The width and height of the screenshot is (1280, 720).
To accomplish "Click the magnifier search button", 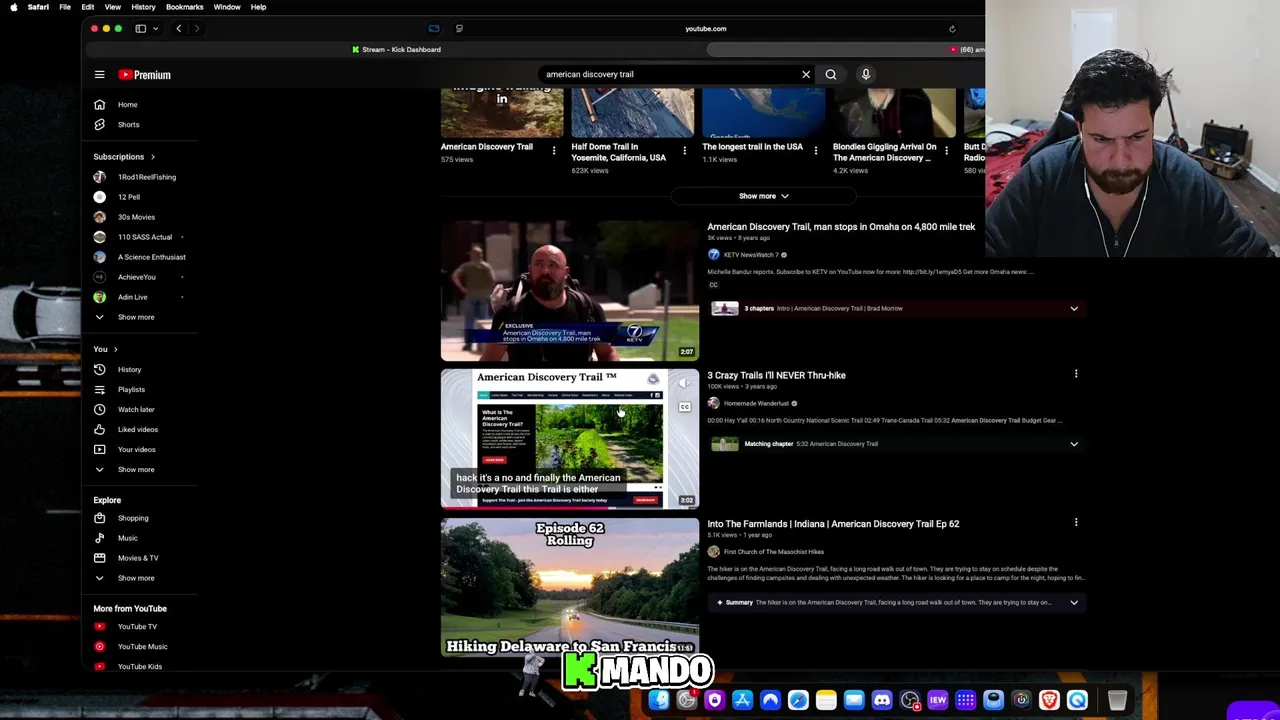I will [x=831, y=74].
